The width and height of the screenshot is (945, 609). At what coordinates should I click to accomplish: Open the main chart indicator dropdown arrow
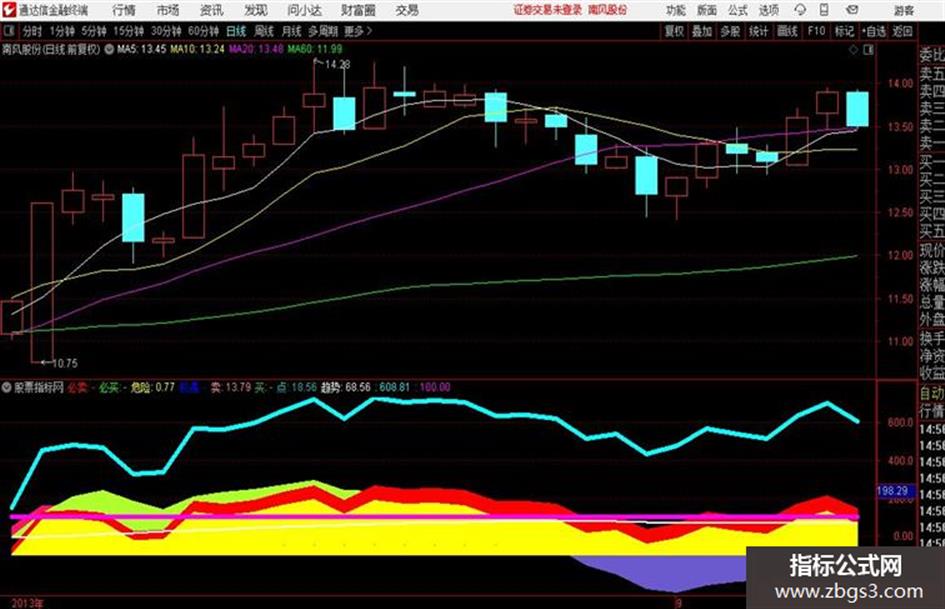pos(109,49)
